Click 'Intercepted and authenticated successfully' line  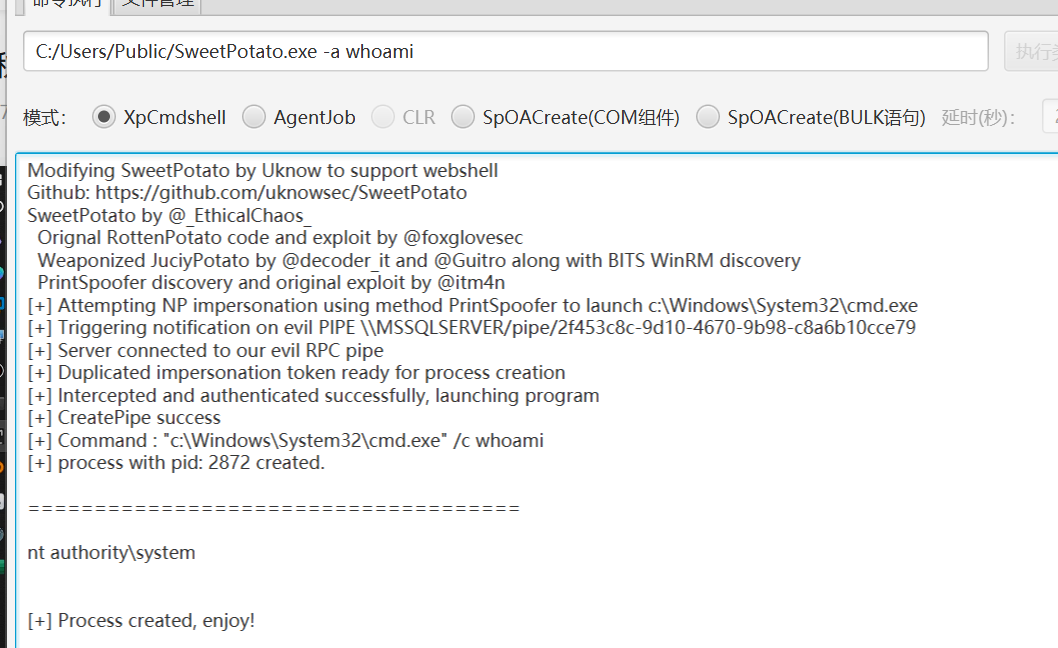[313, 396]
